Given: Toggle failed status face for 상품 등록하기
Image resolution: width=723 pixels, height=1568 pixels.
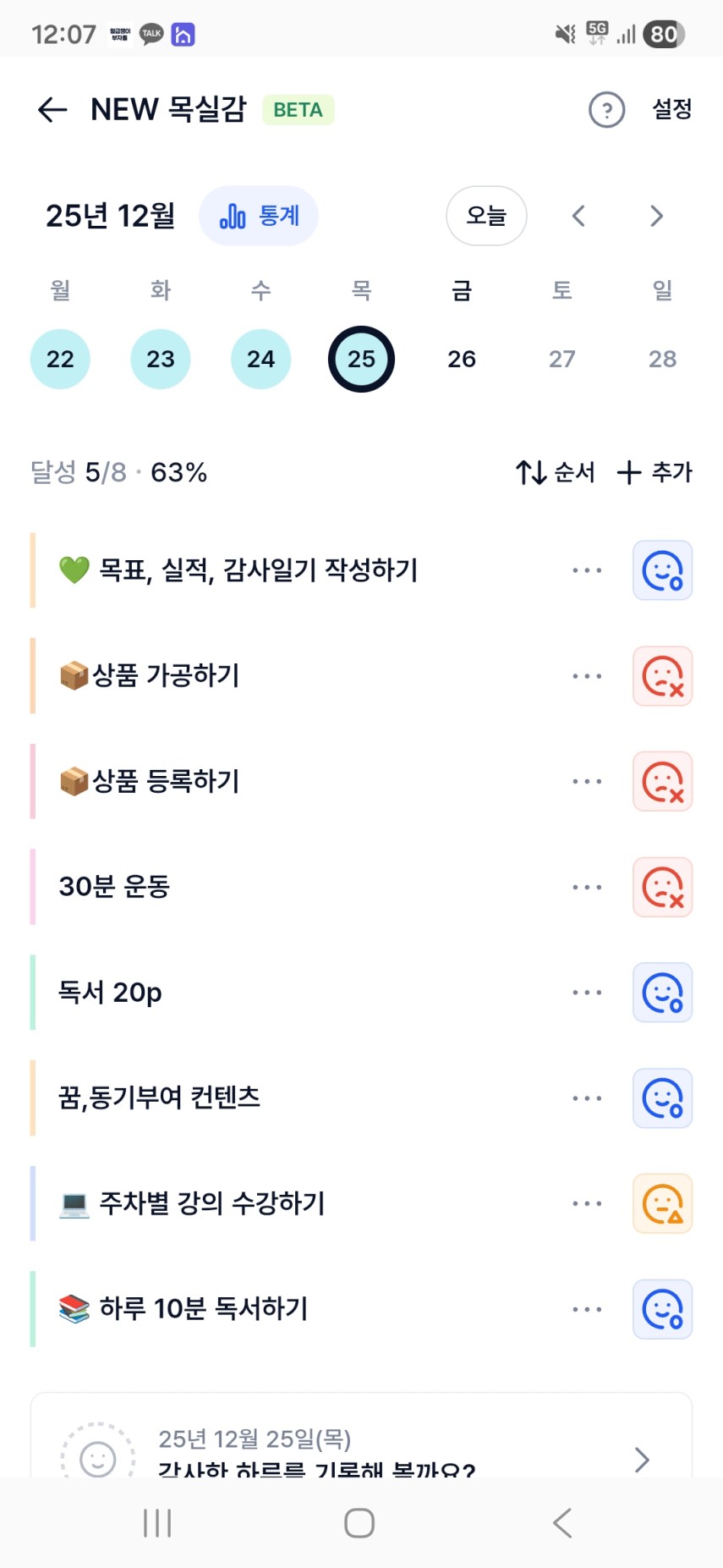Looking at the screenshot, I should coord(662,782).
